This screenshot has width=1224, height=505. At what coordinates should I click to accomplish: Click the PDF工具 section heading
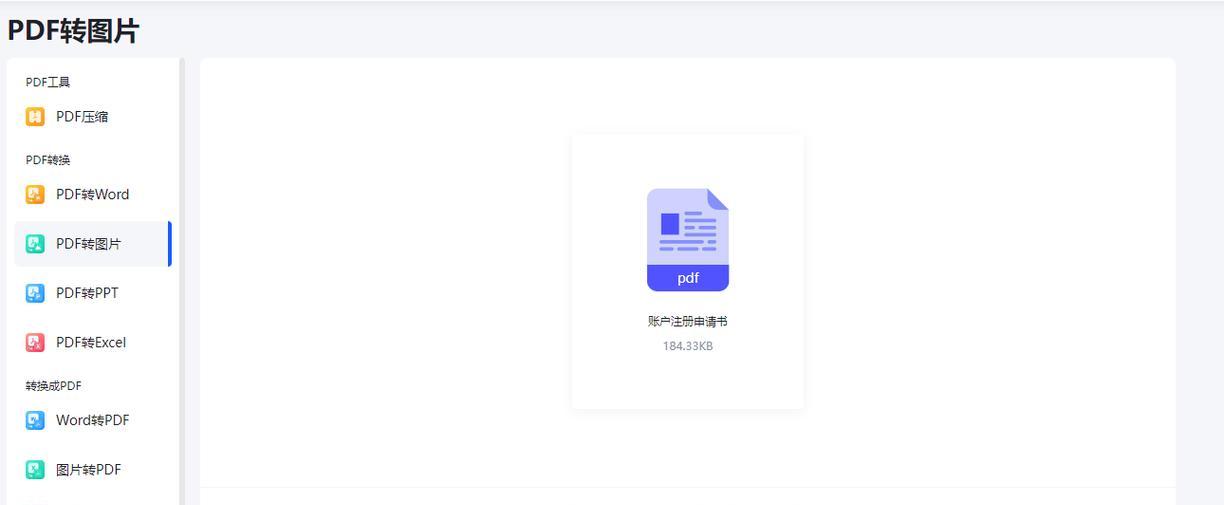point(48,82)
